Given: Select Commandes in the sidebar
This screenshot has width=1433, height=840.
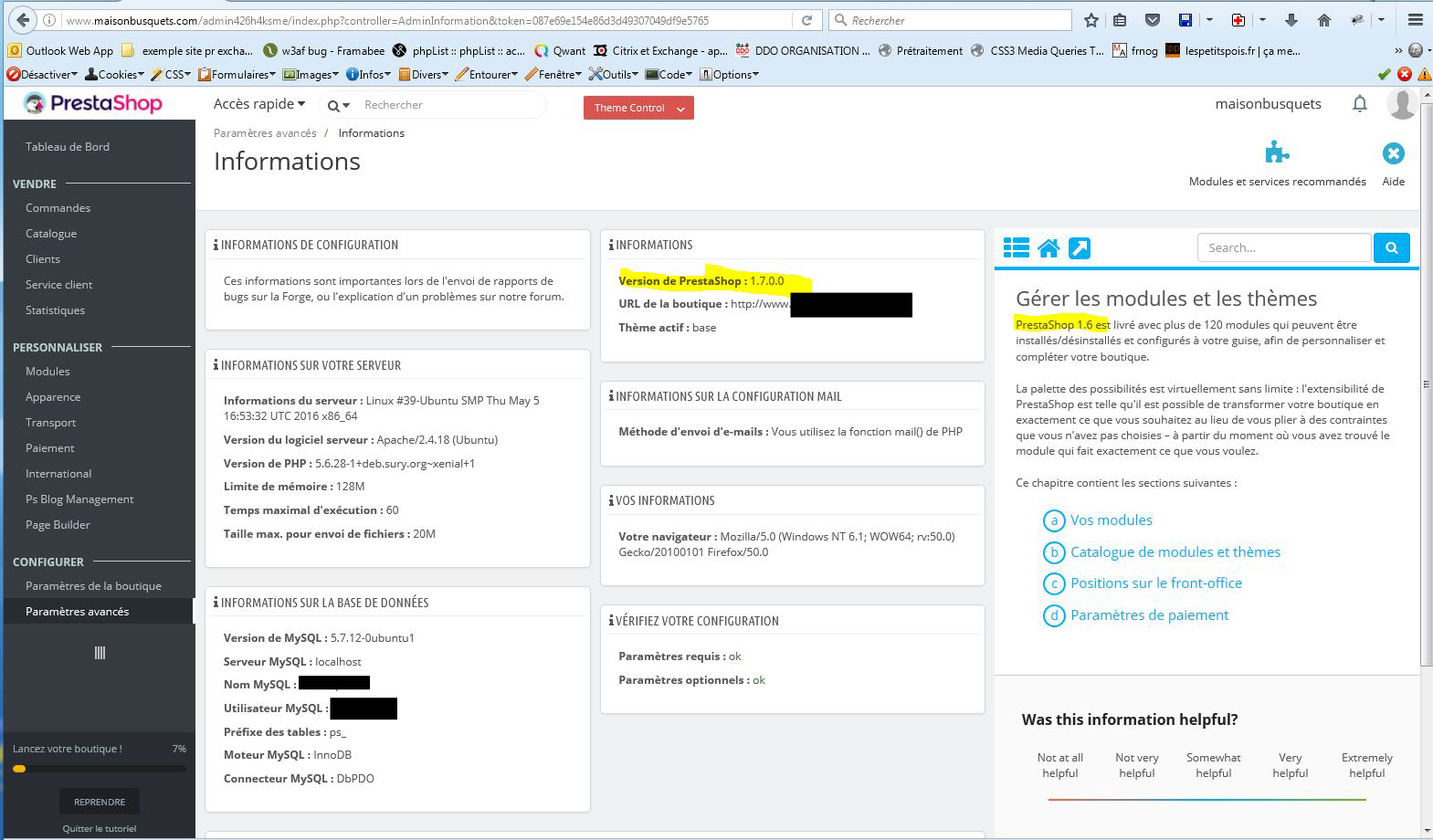Looking at the screenshot, I should (58, 208).
